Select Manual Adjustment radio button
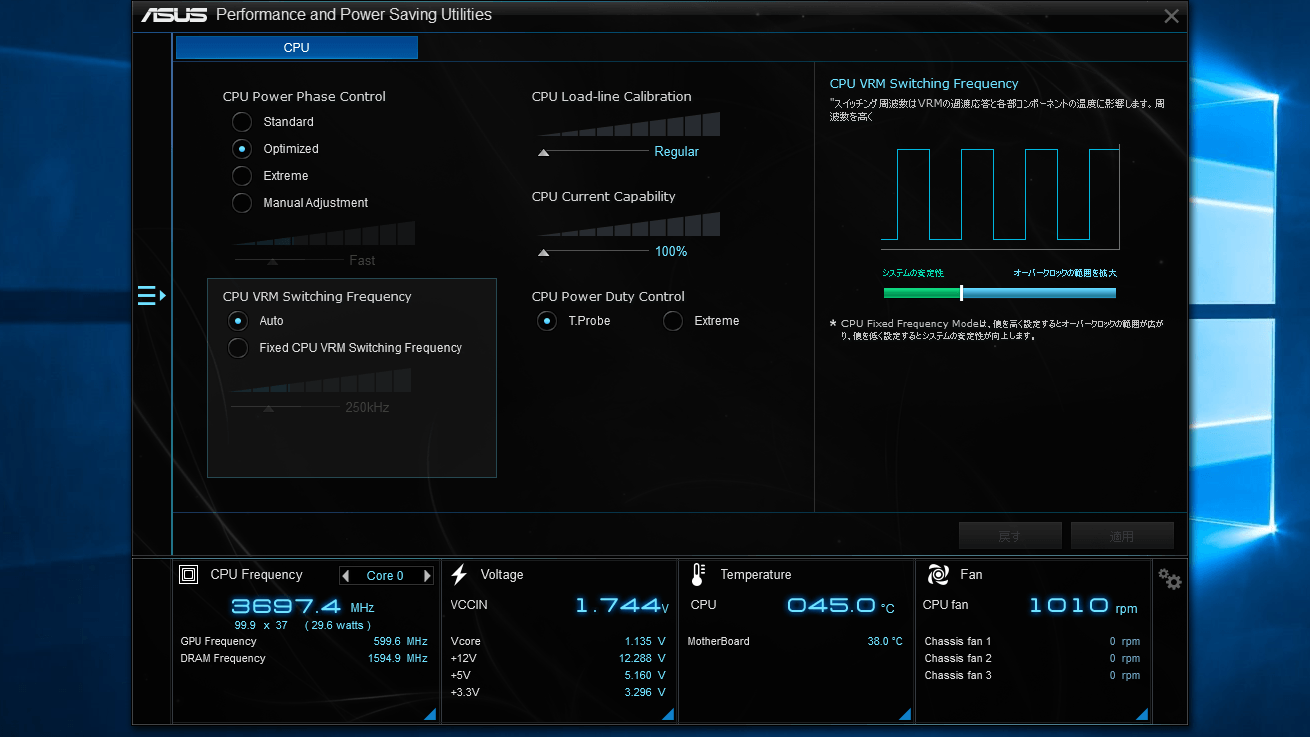The width and height of the screenshot is (1310, 737). 242,203
